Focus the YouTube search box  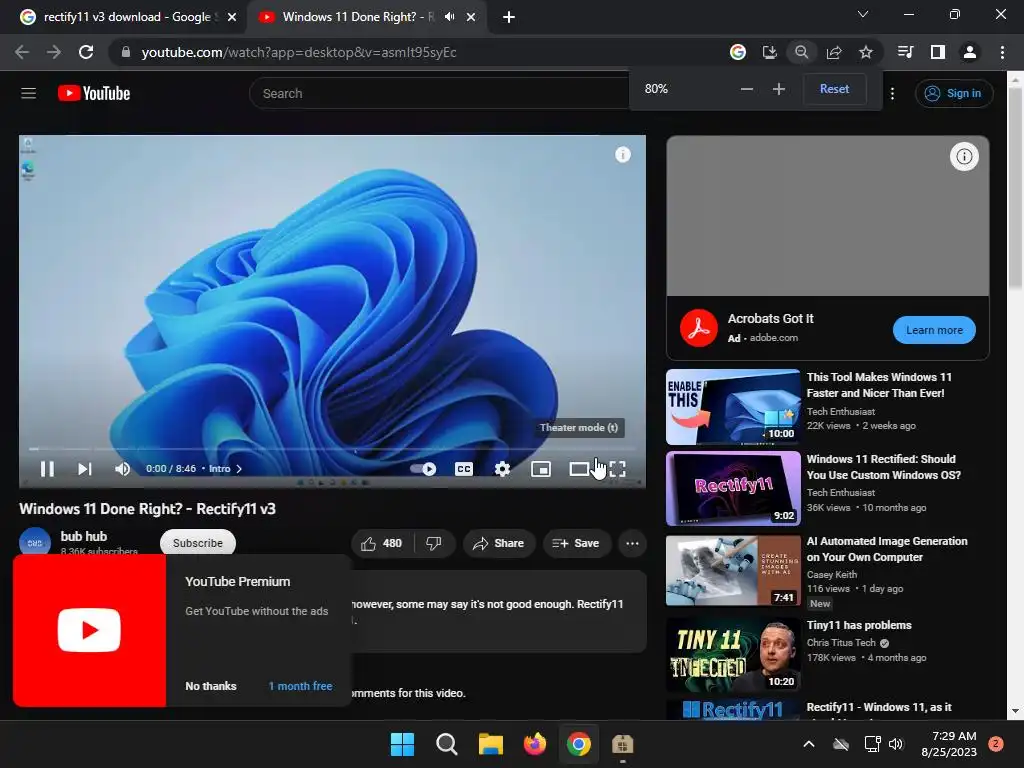(439, 93)
